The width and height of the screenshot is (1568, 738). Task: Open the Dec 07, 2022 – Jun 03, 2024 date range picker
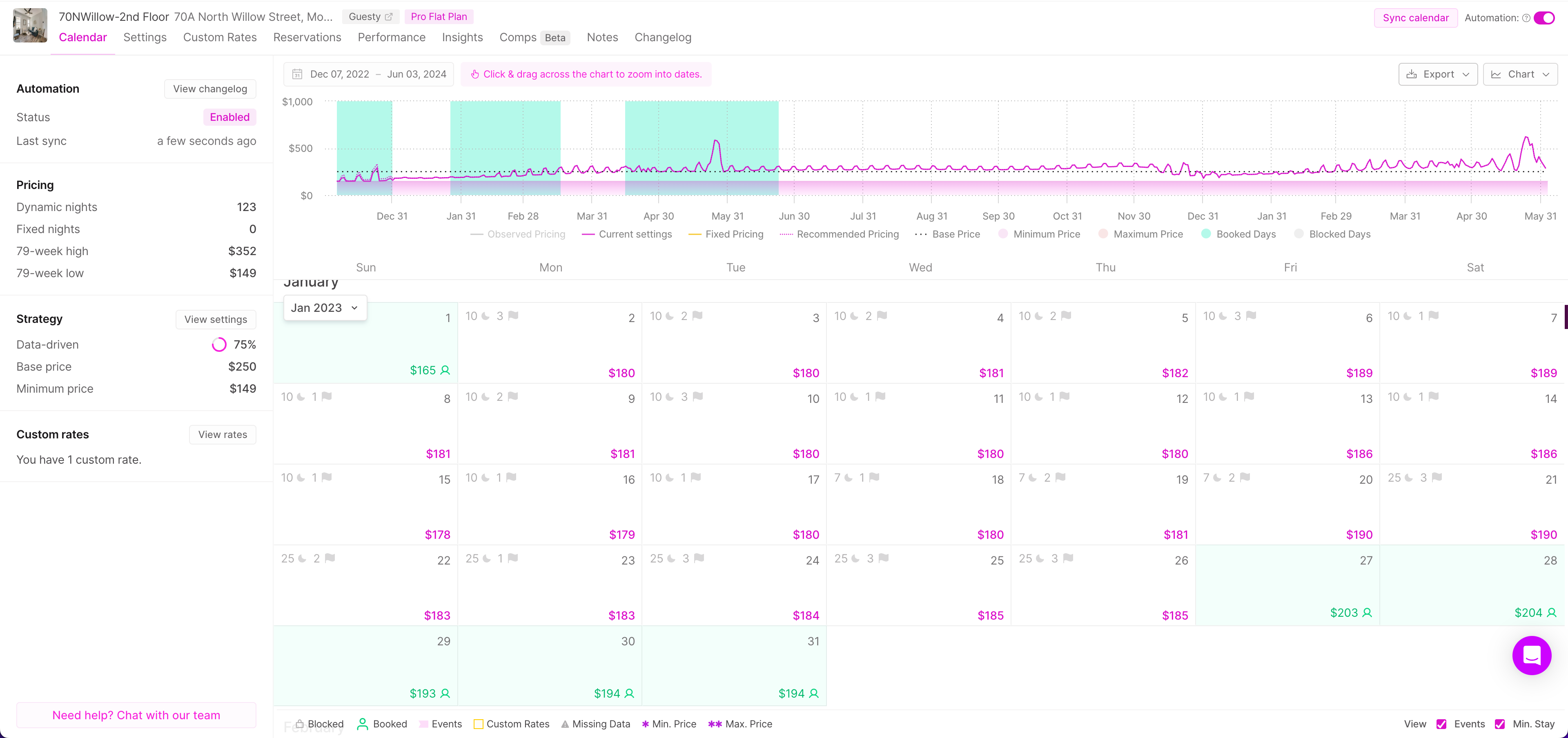[369, 74]
